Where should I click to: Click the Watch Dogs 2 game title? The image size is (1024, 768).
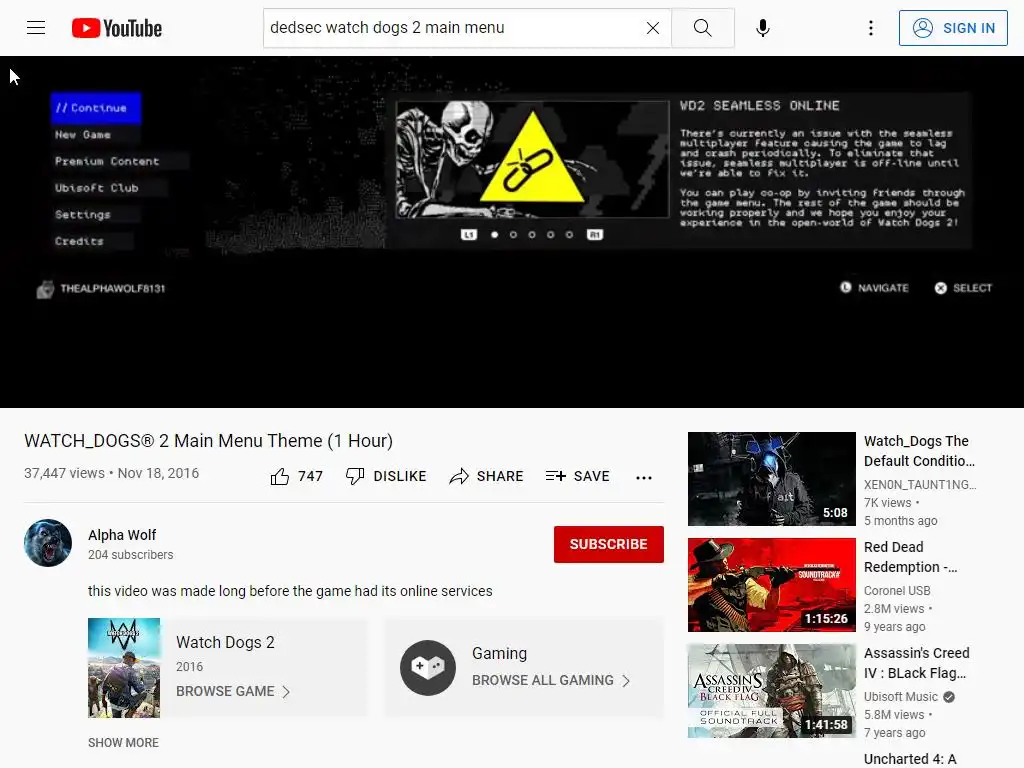pos(225,643)
